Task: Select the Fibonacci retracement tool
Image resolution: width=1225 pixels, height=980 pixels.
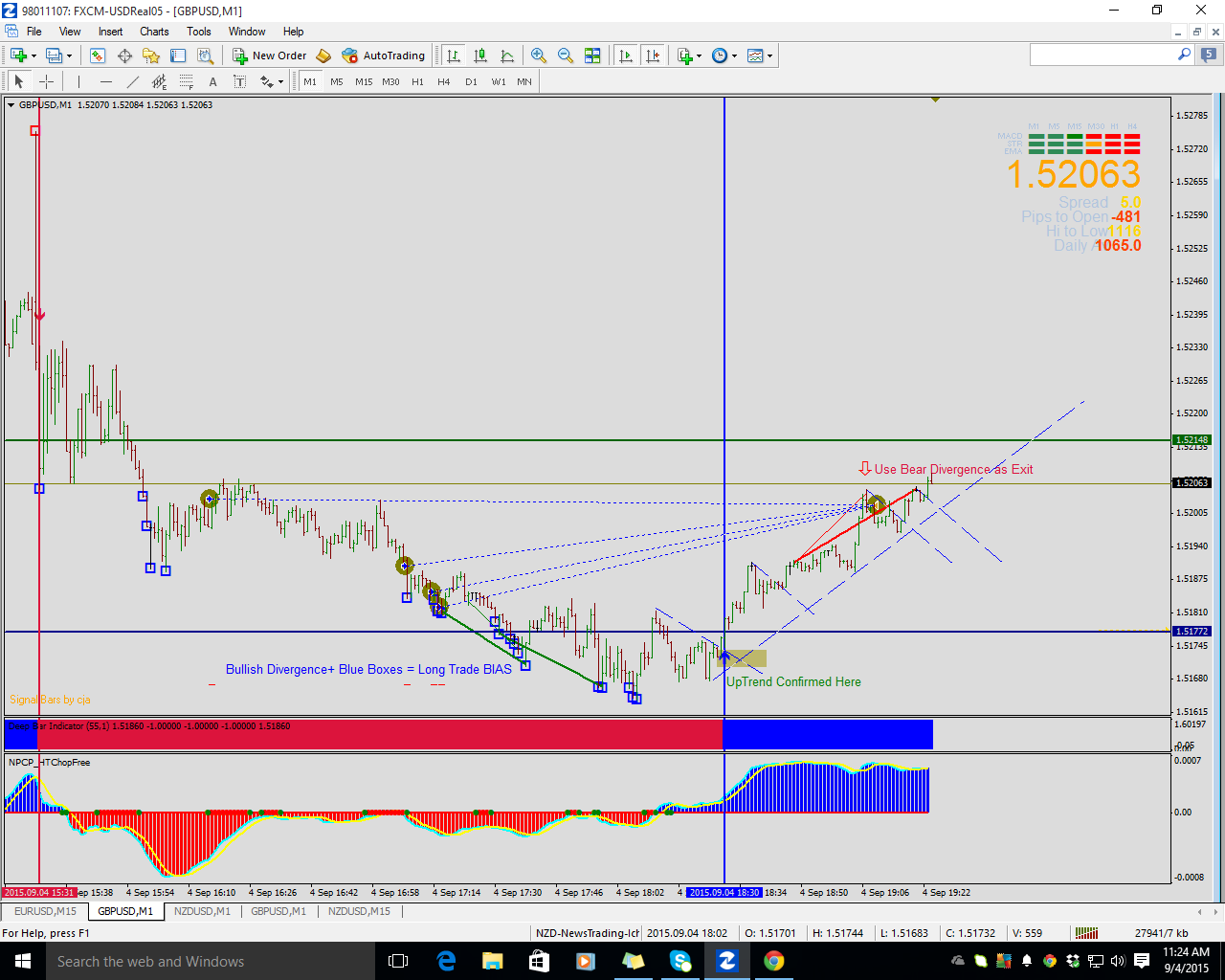Action: click(186, 81)
